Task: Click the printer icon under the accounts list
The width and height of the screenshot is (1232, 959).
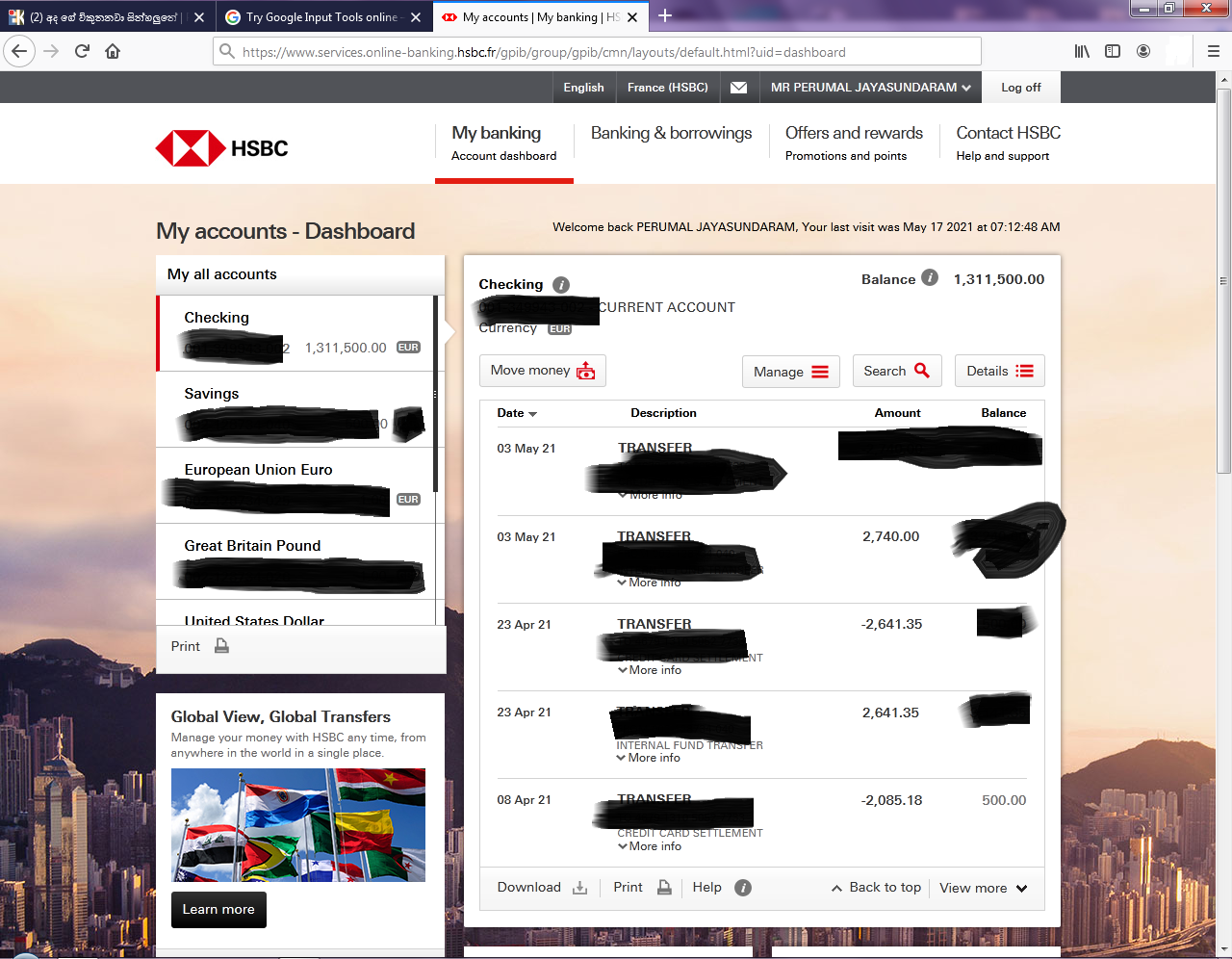Action: pyautogui.click(x=221, y=646)
